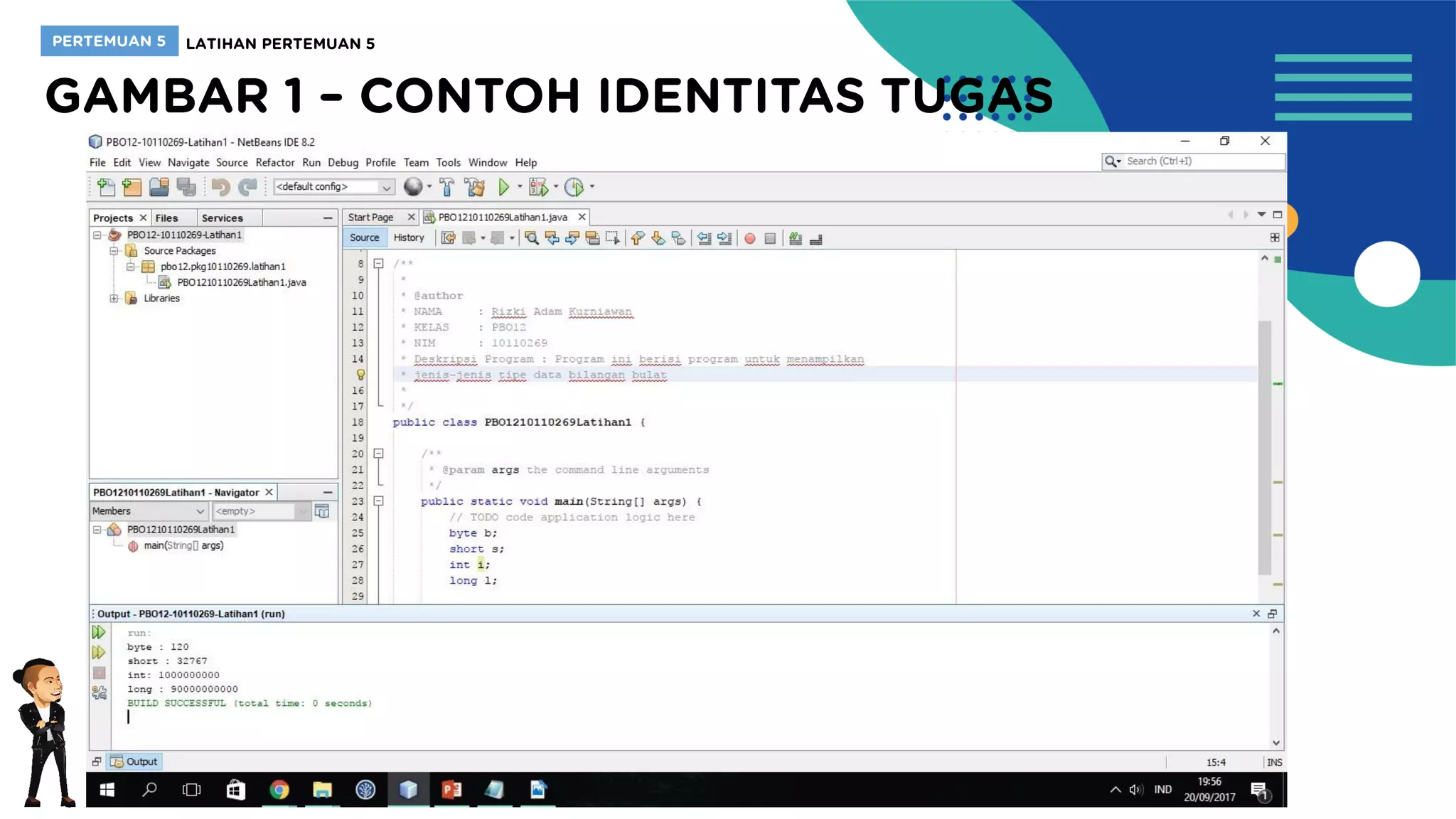The width and height of the screenshot is (1456, 819).
Task: Expand the Libraries tree node
Action: (114, 299)
